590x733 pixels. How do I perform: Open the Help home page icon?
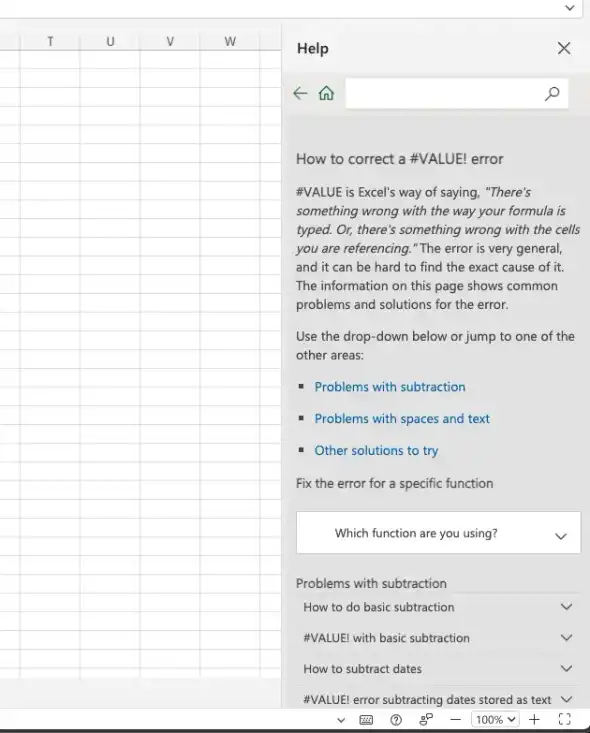[x=326, y=93]
